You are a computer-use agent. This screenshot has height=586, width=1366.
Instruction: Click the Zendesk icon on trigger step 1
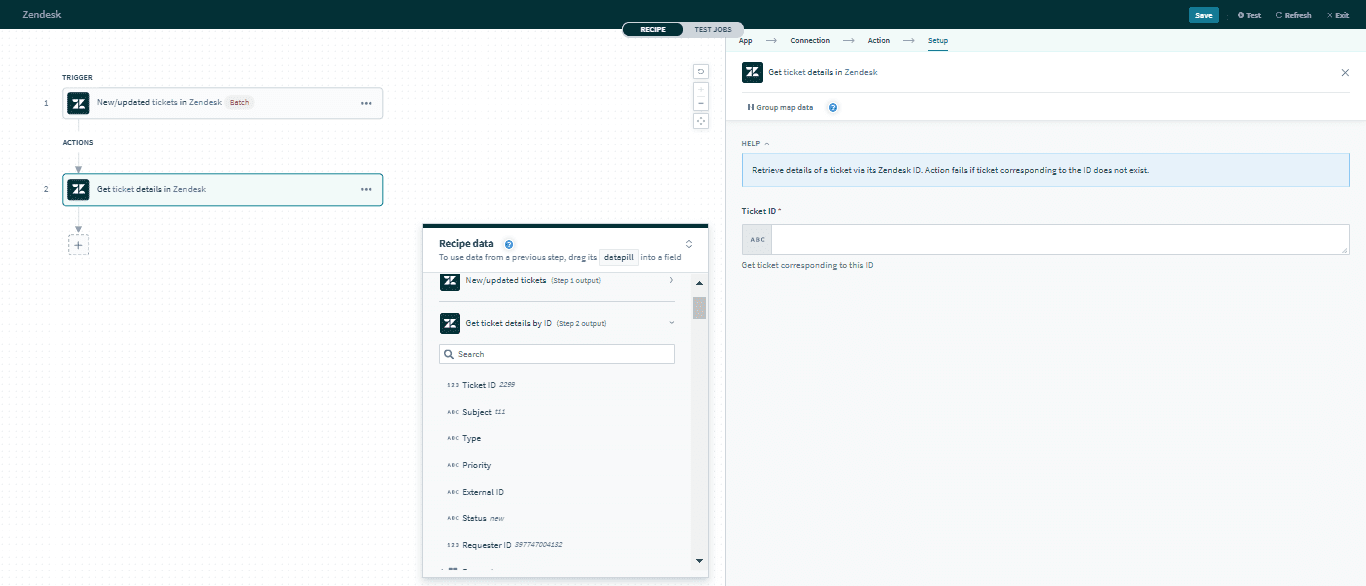pyautogui.click(x=78, y=103)
